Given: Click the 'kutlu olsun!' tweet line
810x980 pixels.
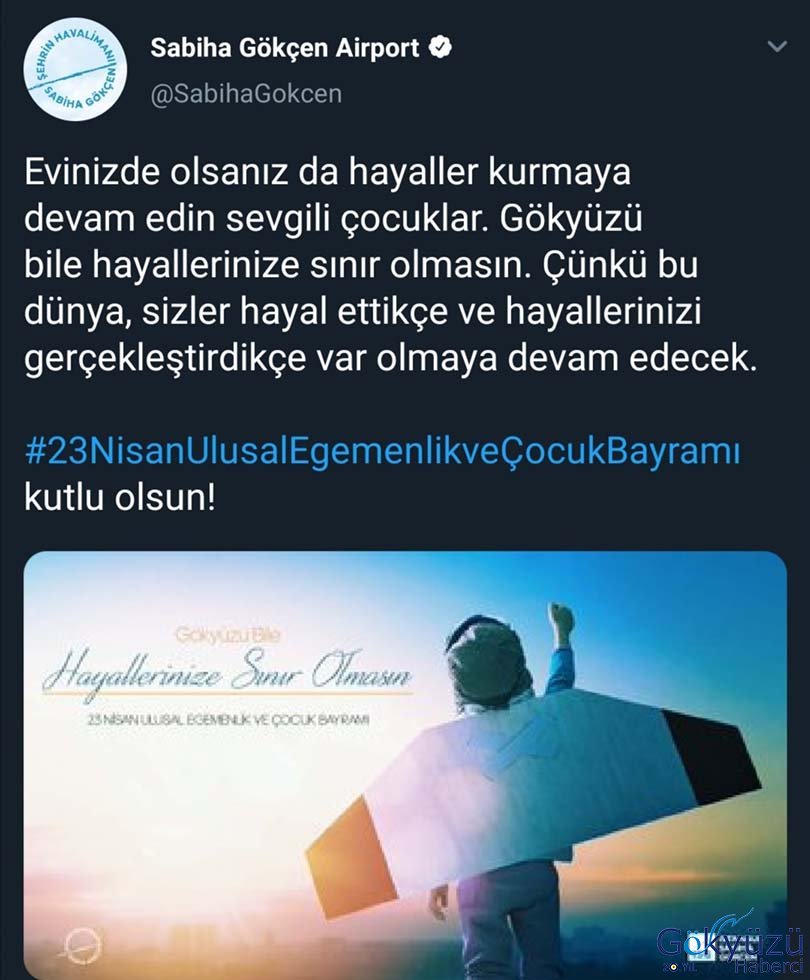Looking at the screenshot, I should pyautogui.click(x=119, y=498).
